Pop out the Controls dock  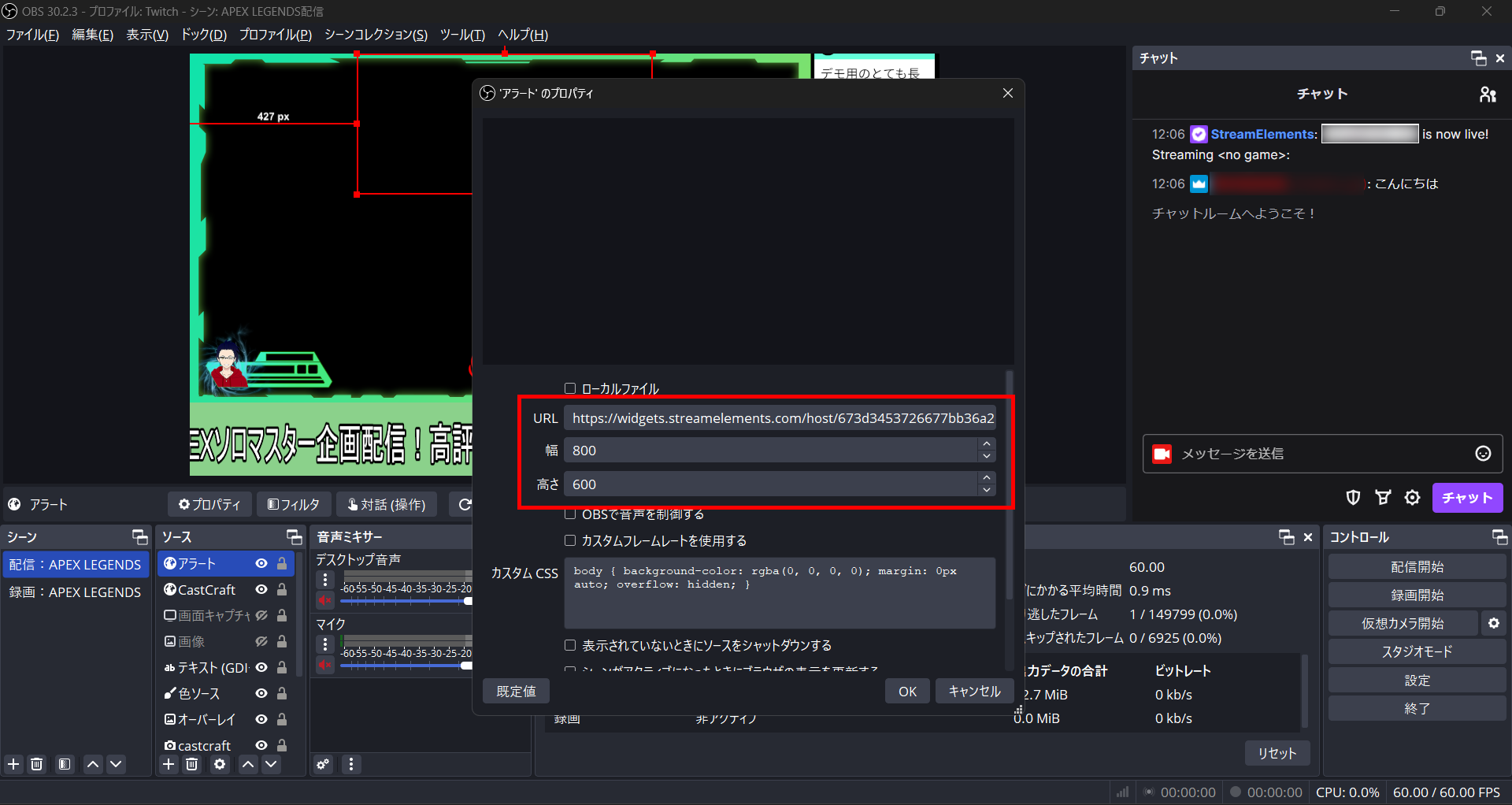click(1499, 537)
